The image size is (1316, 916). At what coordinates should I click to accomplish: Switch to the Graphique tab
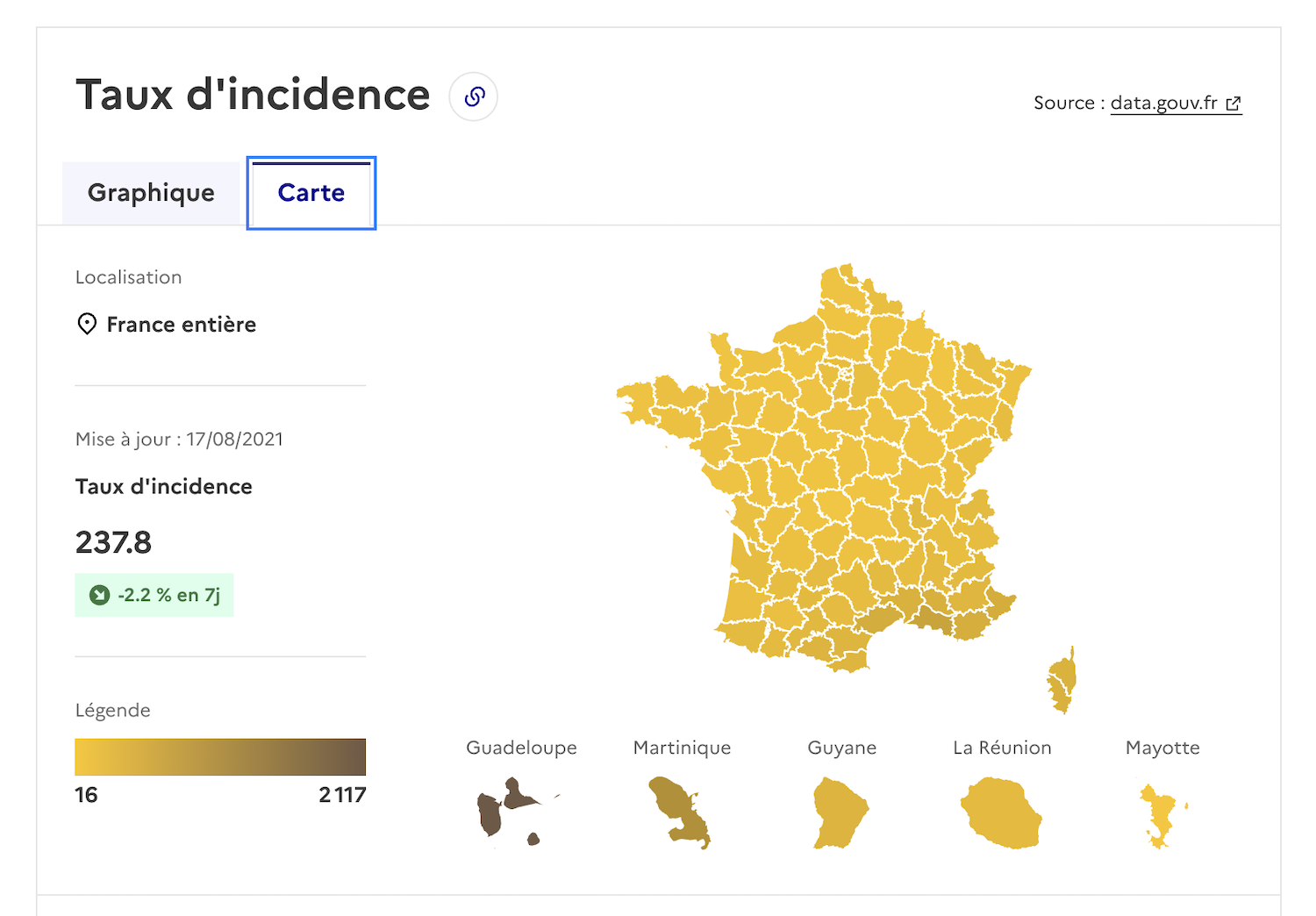[x=151, y=193]
